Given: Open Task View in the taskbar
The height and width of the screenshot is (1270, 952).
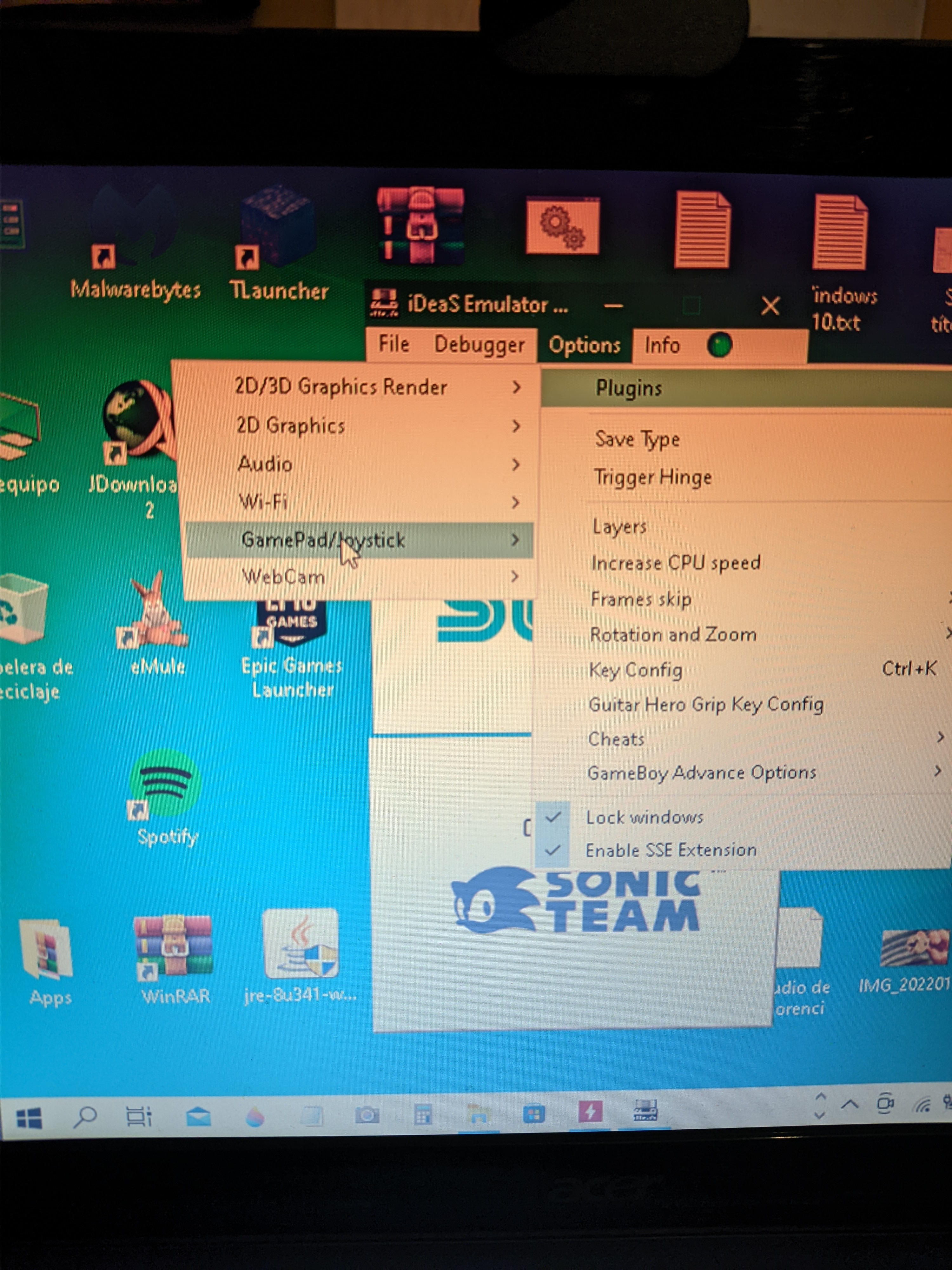Looking at the screenshot, I should click(139, 1117).
